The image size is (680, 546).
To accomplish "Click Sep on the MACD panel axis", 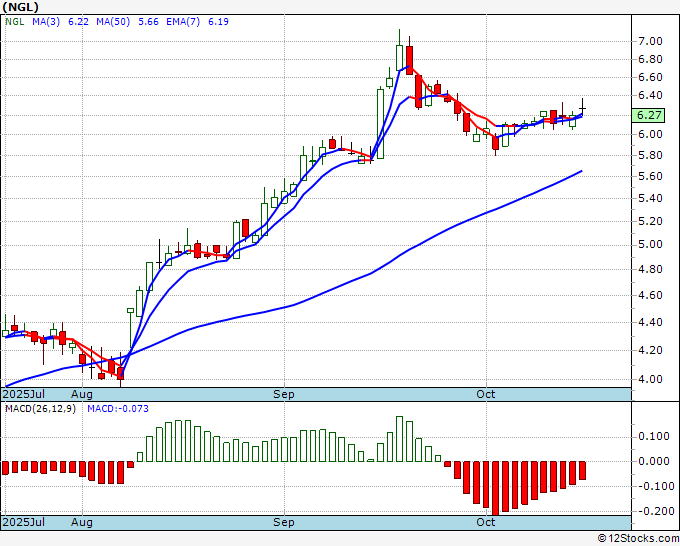I will [x=284, y=522].
